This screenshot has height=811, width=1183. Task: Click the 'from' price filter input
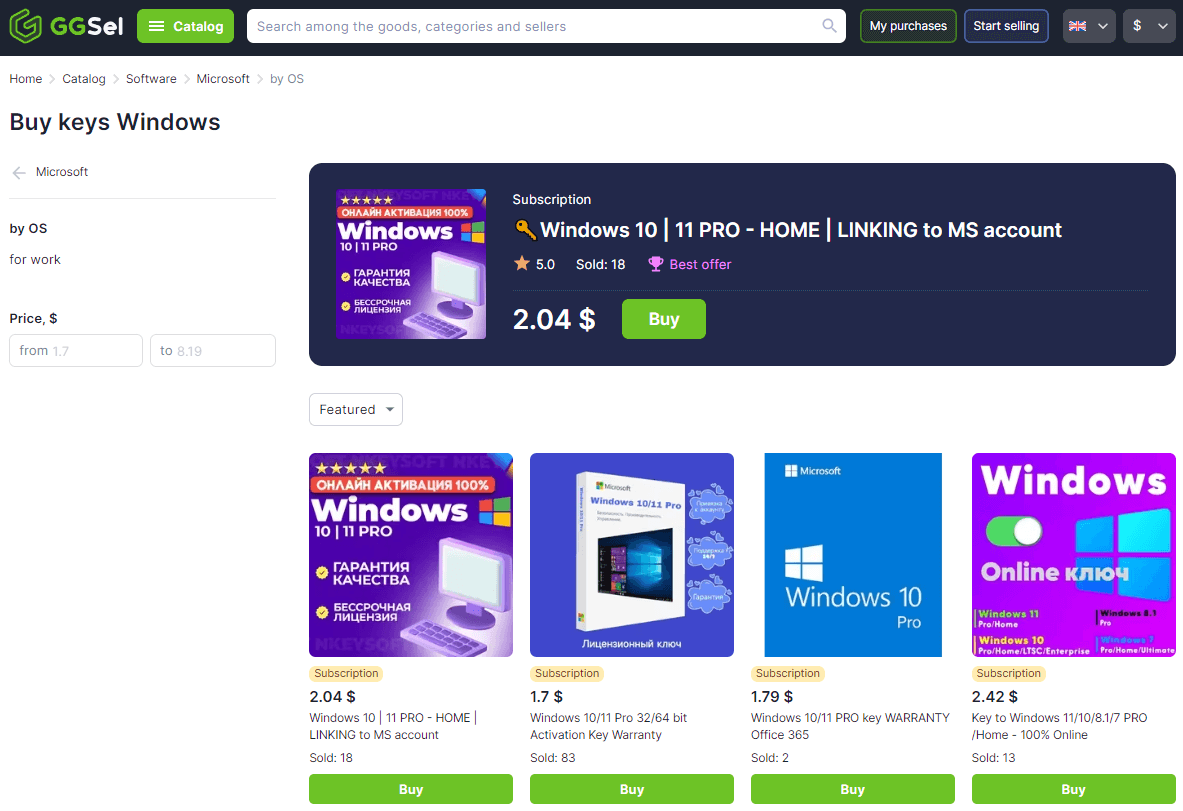point(75,350)
